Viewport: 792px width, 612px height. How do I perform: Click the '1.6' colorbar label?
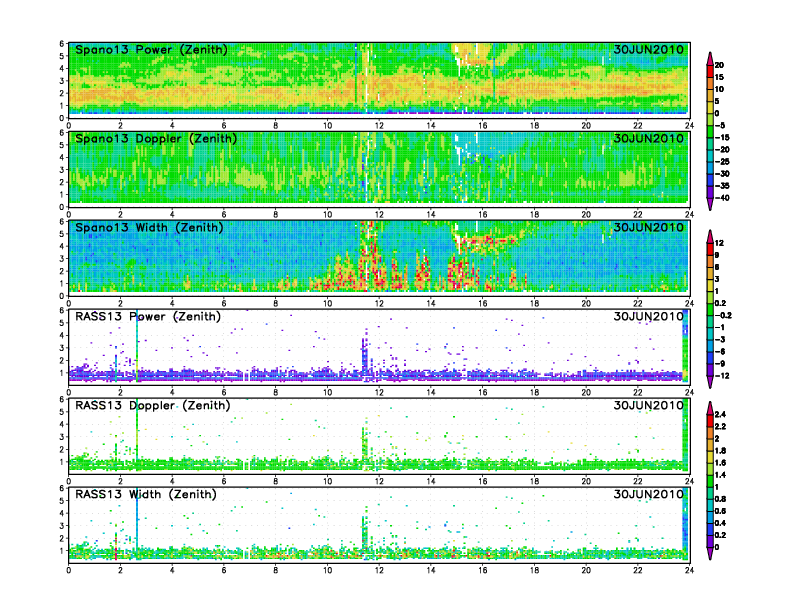[720, 463]
